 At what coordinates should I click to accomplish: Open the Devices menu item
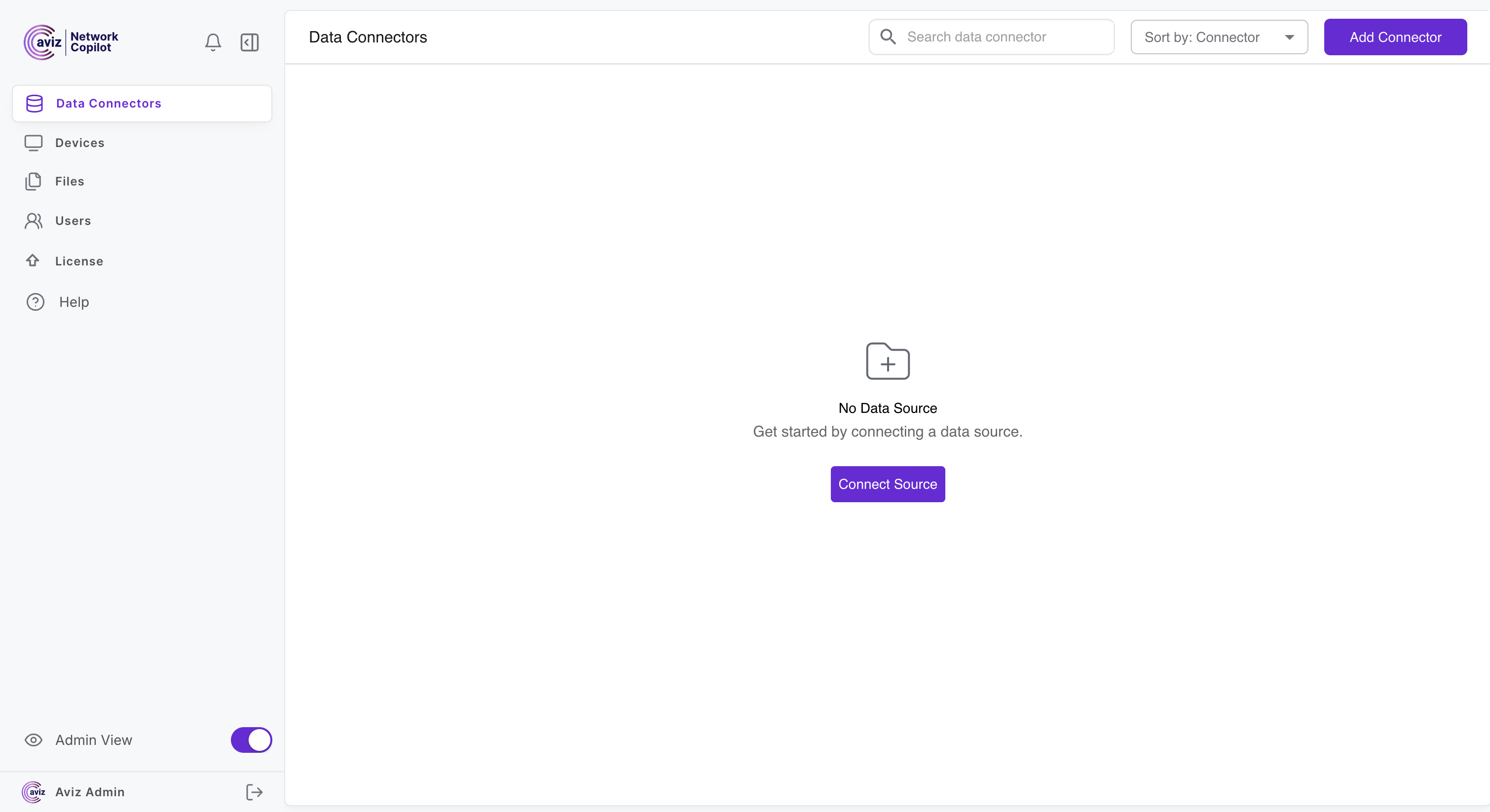point(80,143)
